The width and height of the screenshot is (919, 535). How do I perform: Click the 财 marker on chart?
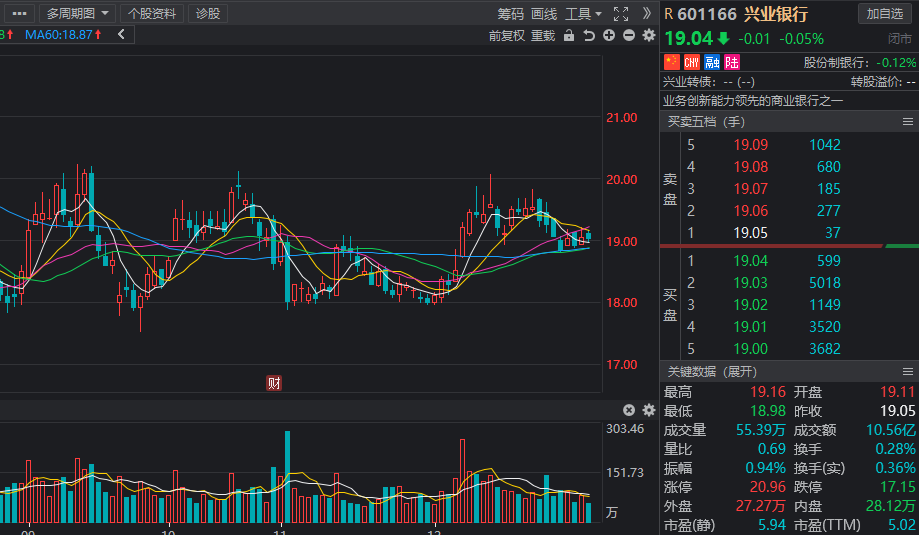coord(274,383)
